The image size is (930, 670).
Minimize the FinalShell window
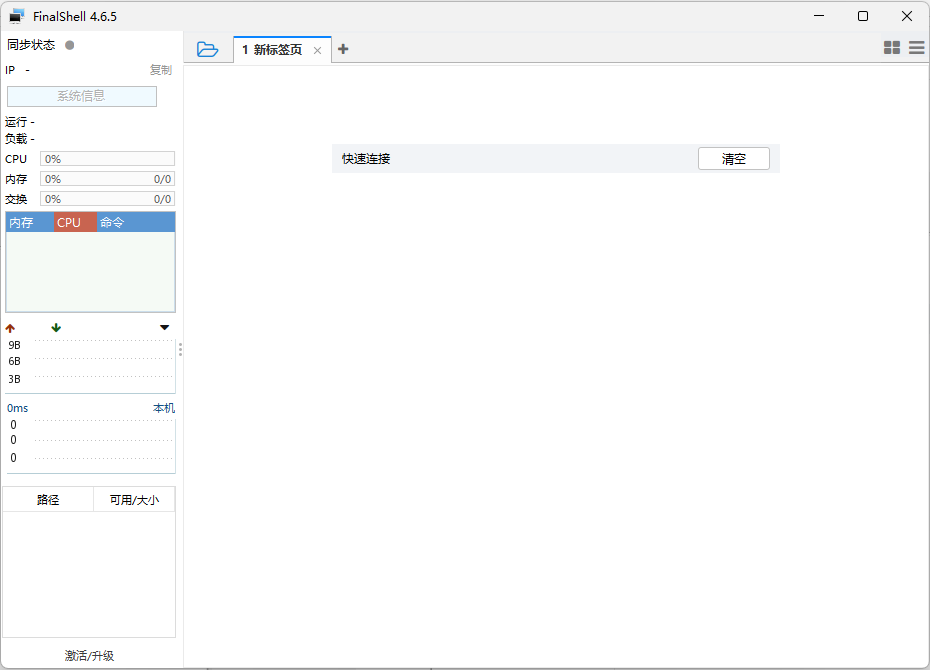click(819, 16)
